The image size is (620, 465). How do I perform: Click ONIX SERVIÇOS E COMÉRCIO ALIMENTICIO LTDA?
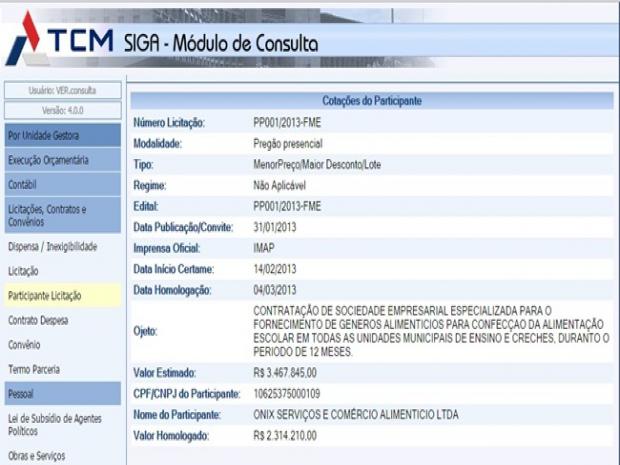[356, 414]
